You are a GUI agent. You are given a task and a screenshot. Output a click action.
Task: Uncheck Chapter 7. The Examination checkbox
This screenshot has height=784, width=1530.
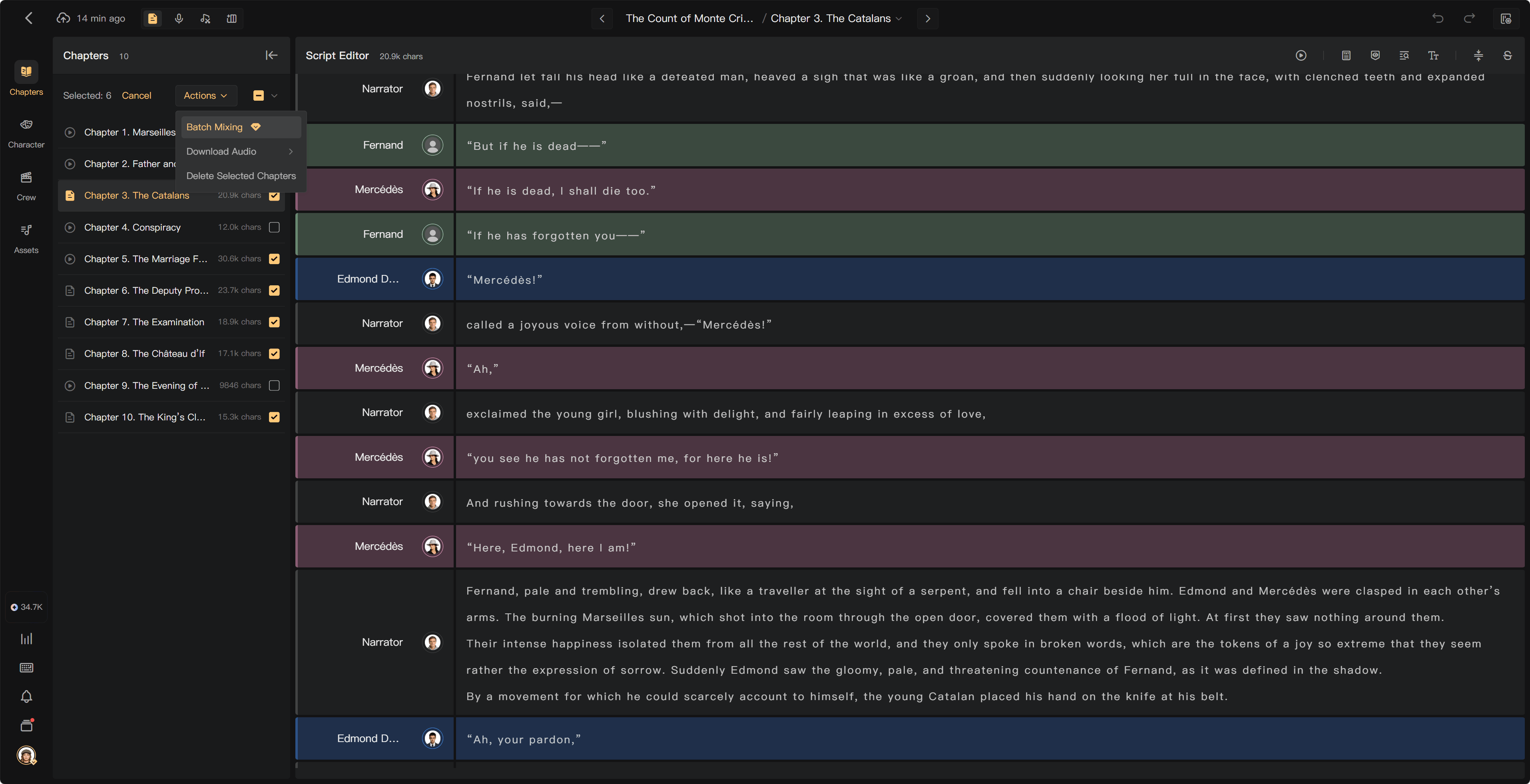click(x=274, y=322)
